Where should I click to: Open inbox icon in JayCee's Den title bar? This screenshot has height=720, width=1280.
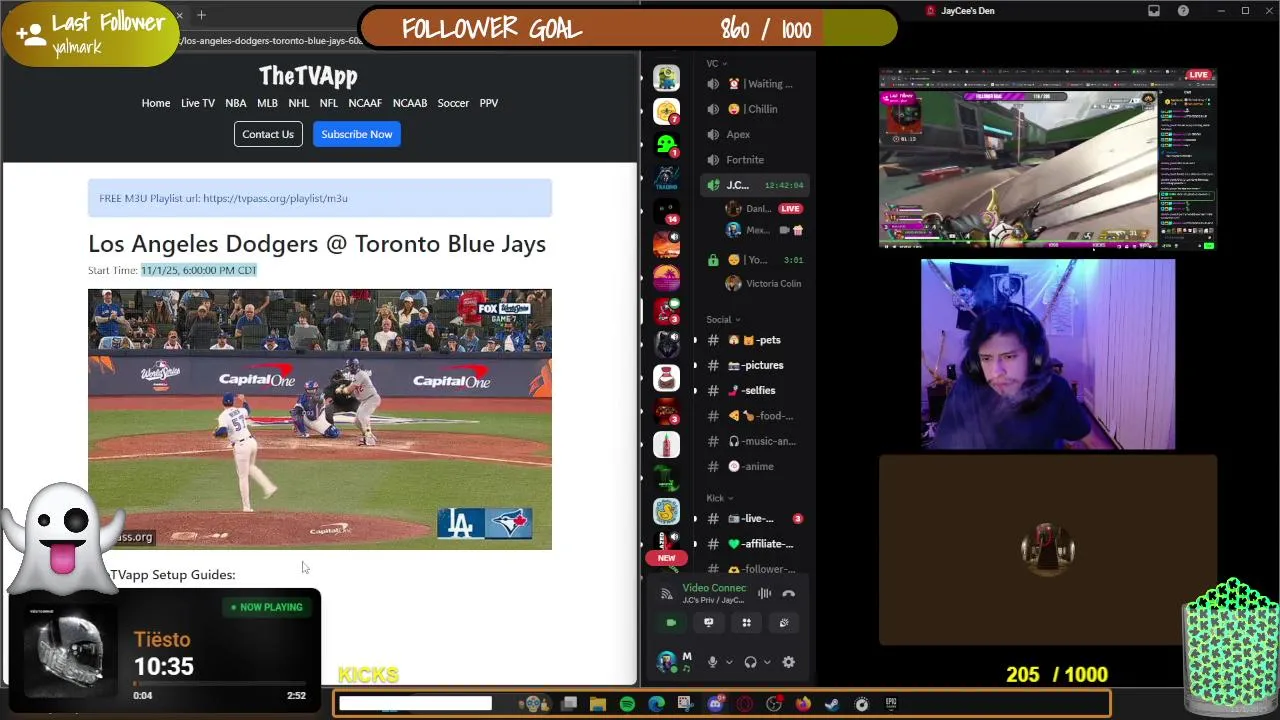(1154, 11)
